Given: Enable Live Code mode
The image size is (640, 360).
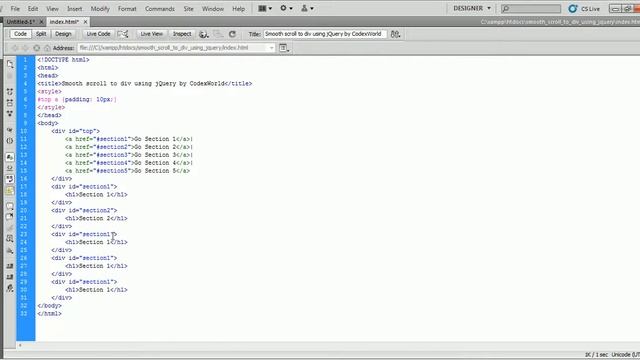Looking at the screenshot, I should click(98, 34).
